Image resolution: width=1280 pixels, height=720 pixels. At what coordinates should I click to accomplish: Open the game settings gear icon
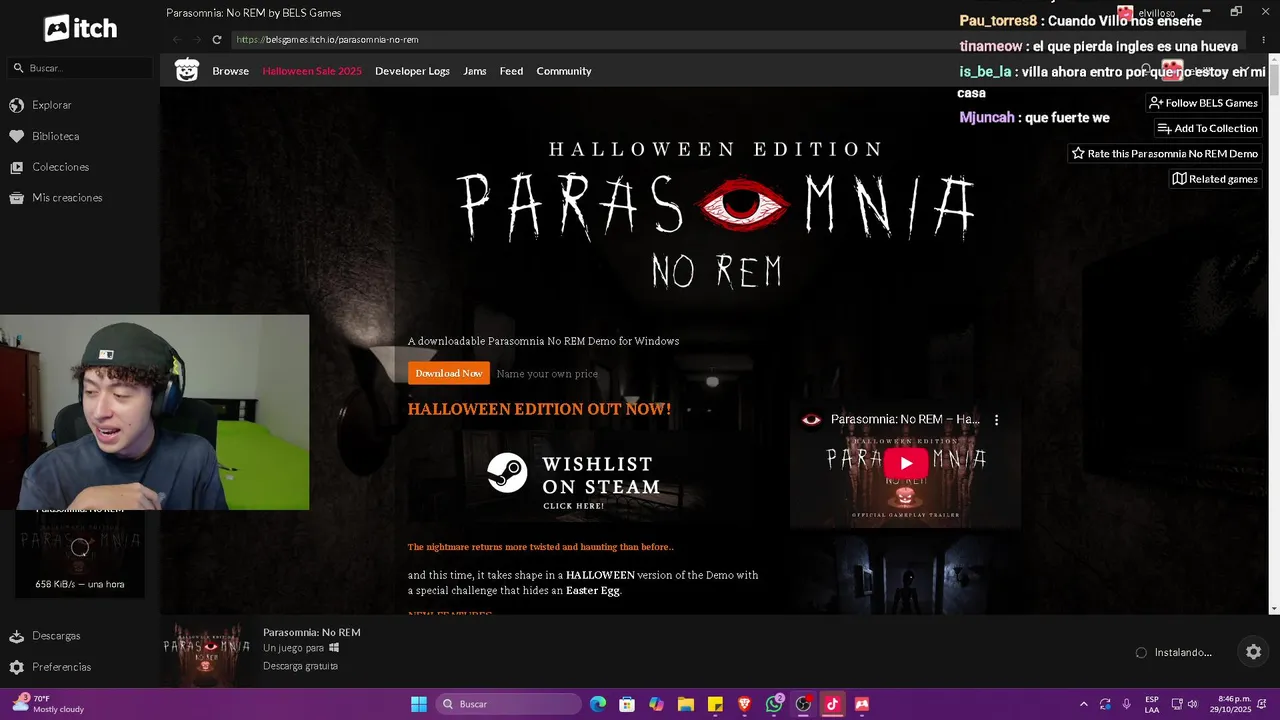pos(1253,652)
